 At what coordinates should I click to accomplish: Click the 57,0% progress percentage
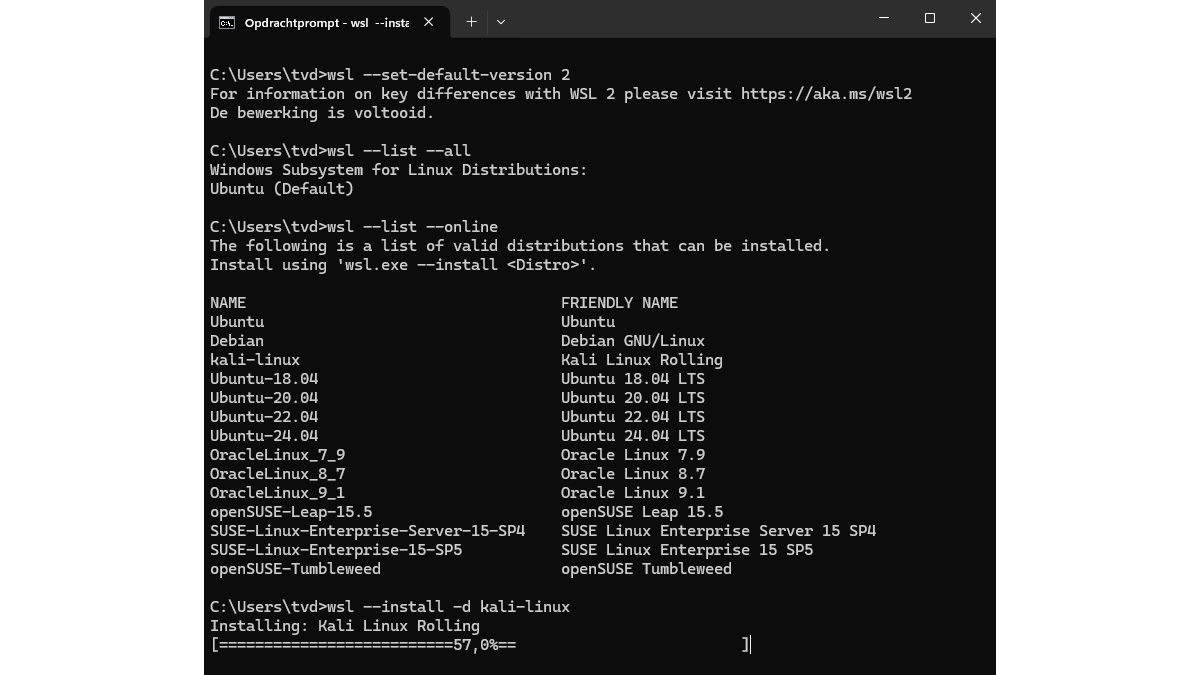tap(475, 645)
